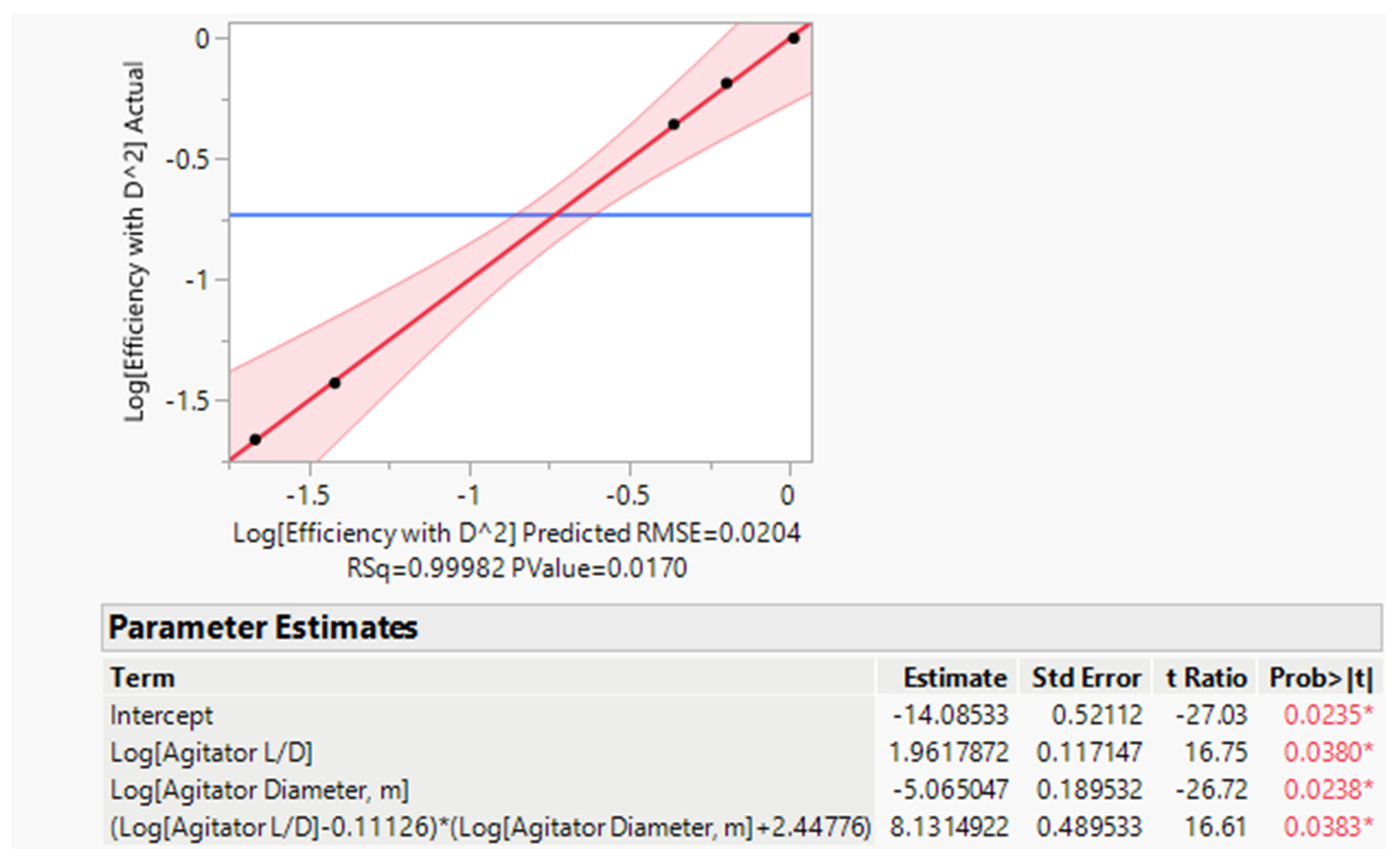The image size is (1400, 863).
Task: Click the Parameter Estimates section header
Action: click(x=263, y=628)
